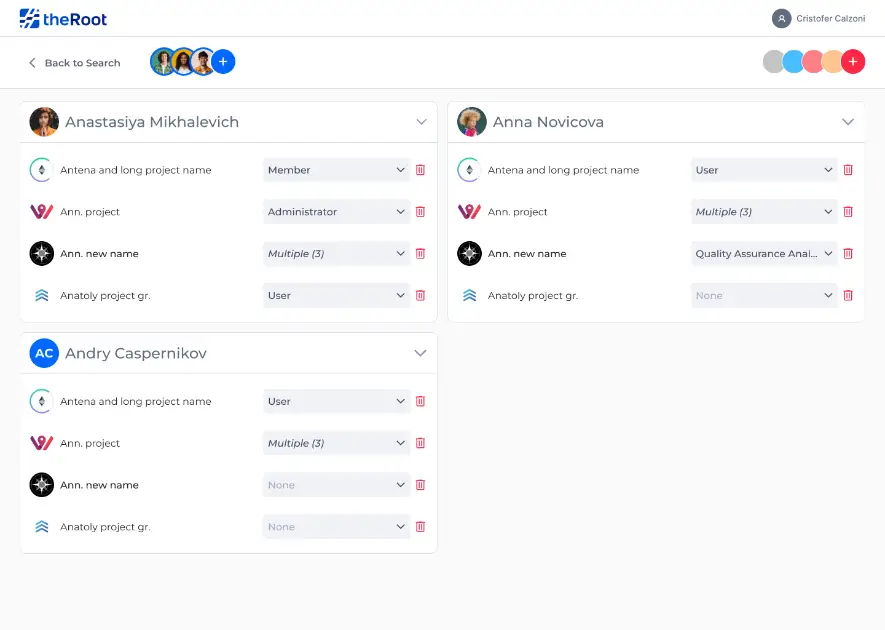Click the red plus button at top right
The height and width of the screenshot is (630, 885).
852,62
